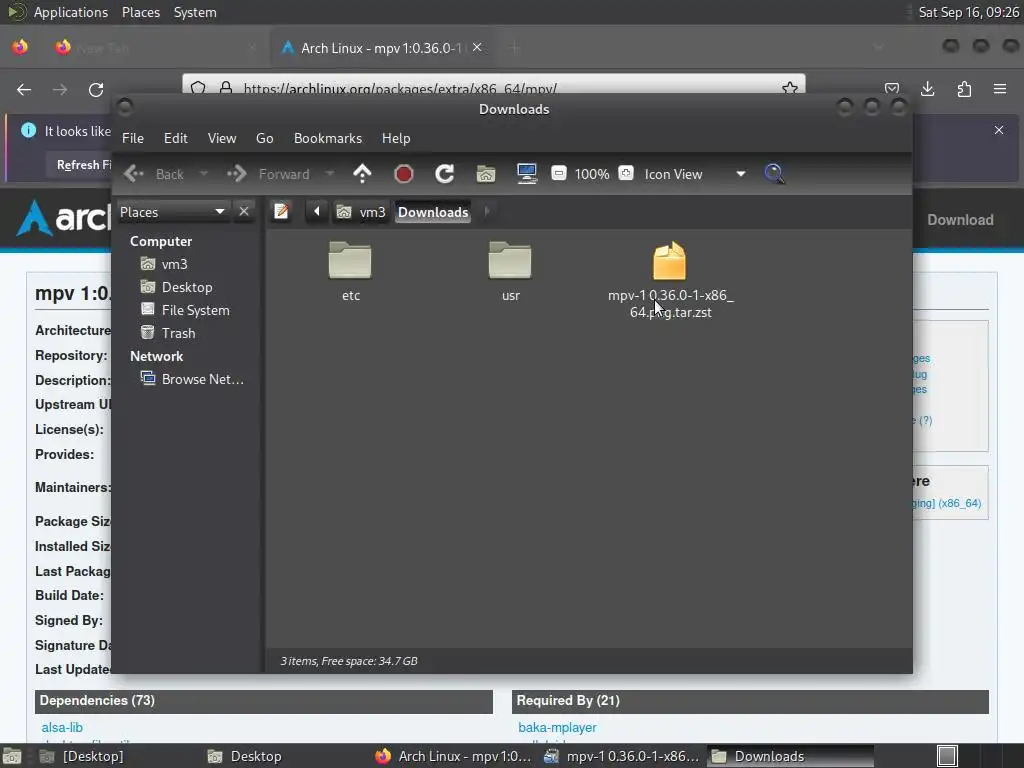Bookmark page with star icon
The image size is (1024, 768).
click(790, 88)
